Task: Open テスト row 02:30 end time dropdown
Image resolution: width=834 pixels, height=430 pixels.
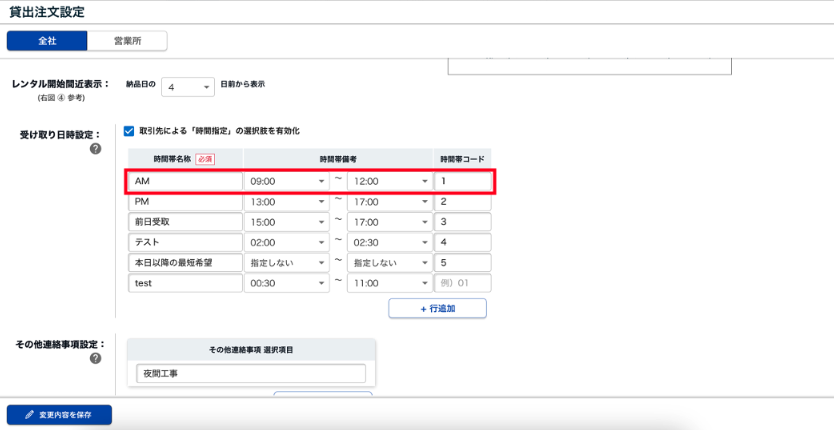Action: (x=388, y=242)
